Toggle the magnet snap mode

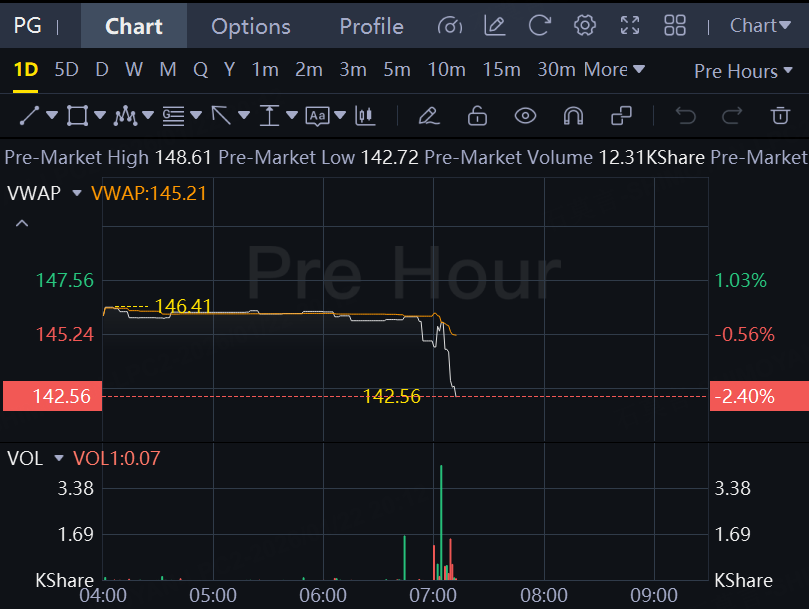coord(573,116)
